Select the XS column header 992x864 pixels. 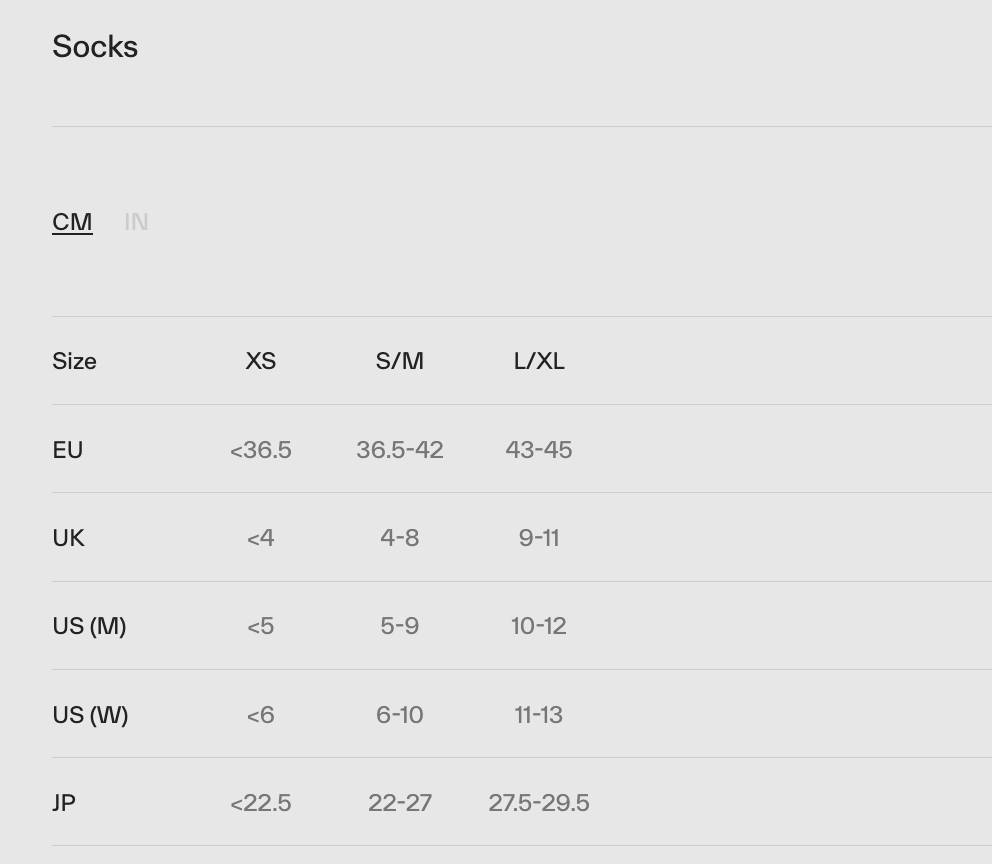[x=260, y=361]
